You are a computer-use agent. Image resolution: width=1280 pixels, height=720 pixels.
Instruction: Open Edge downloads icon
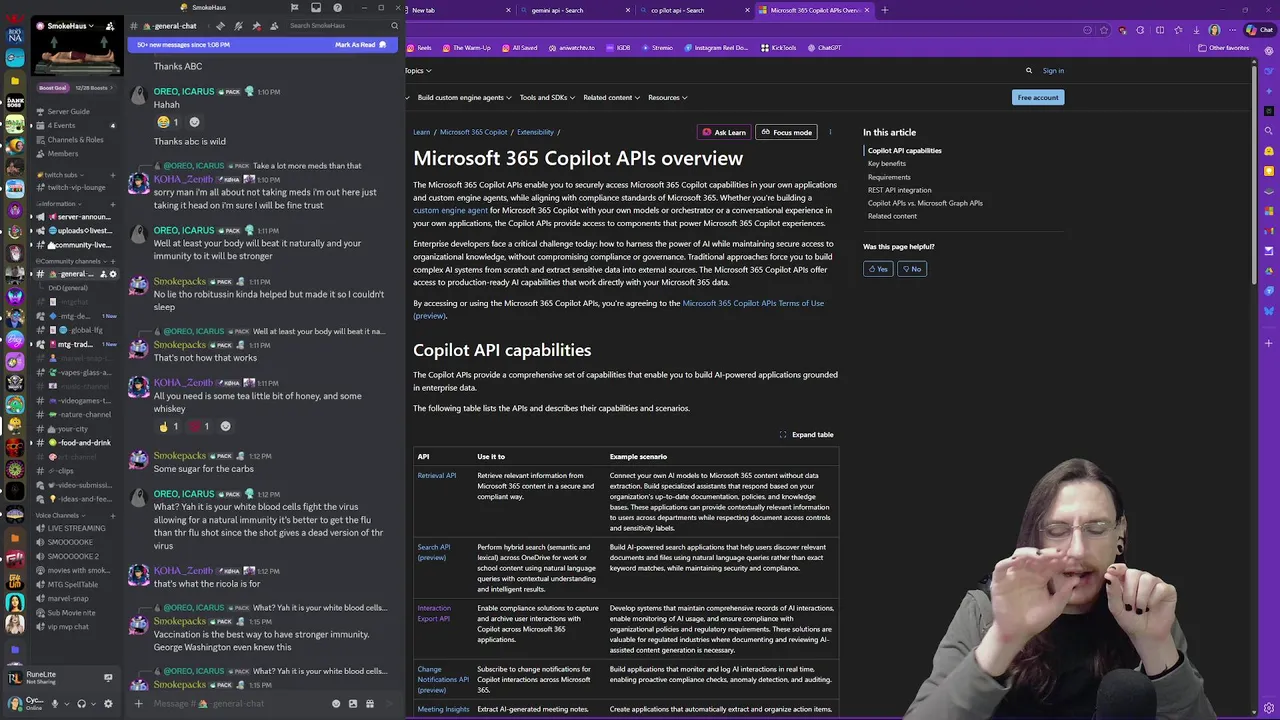click(1196, 30)
